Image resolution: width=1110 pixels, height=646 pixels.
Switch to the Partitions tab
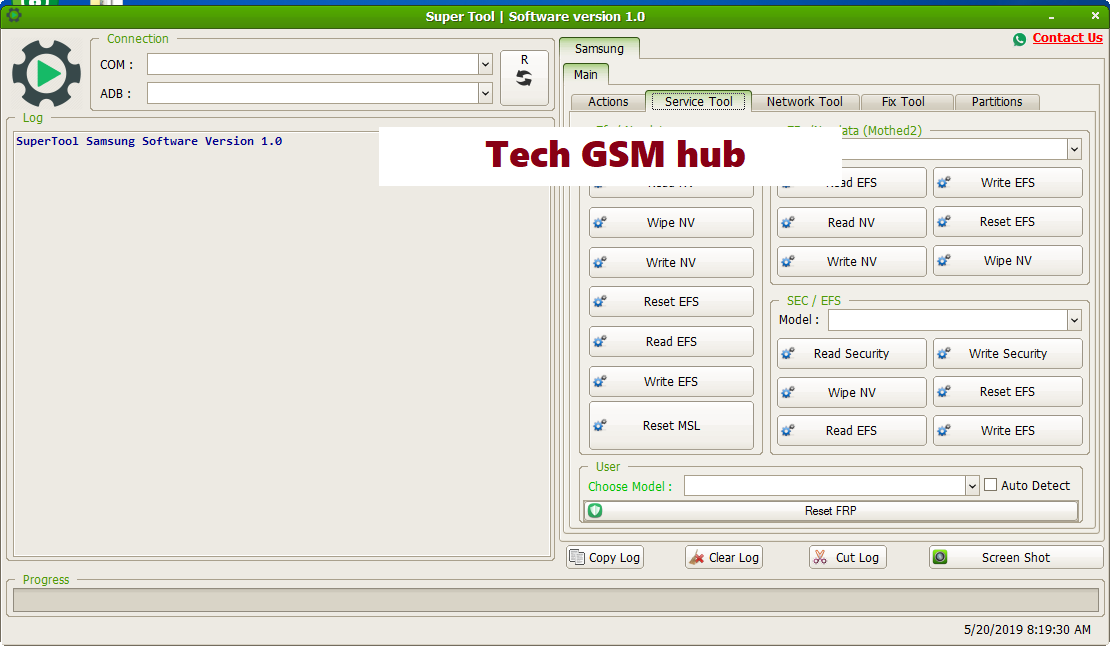997,102
